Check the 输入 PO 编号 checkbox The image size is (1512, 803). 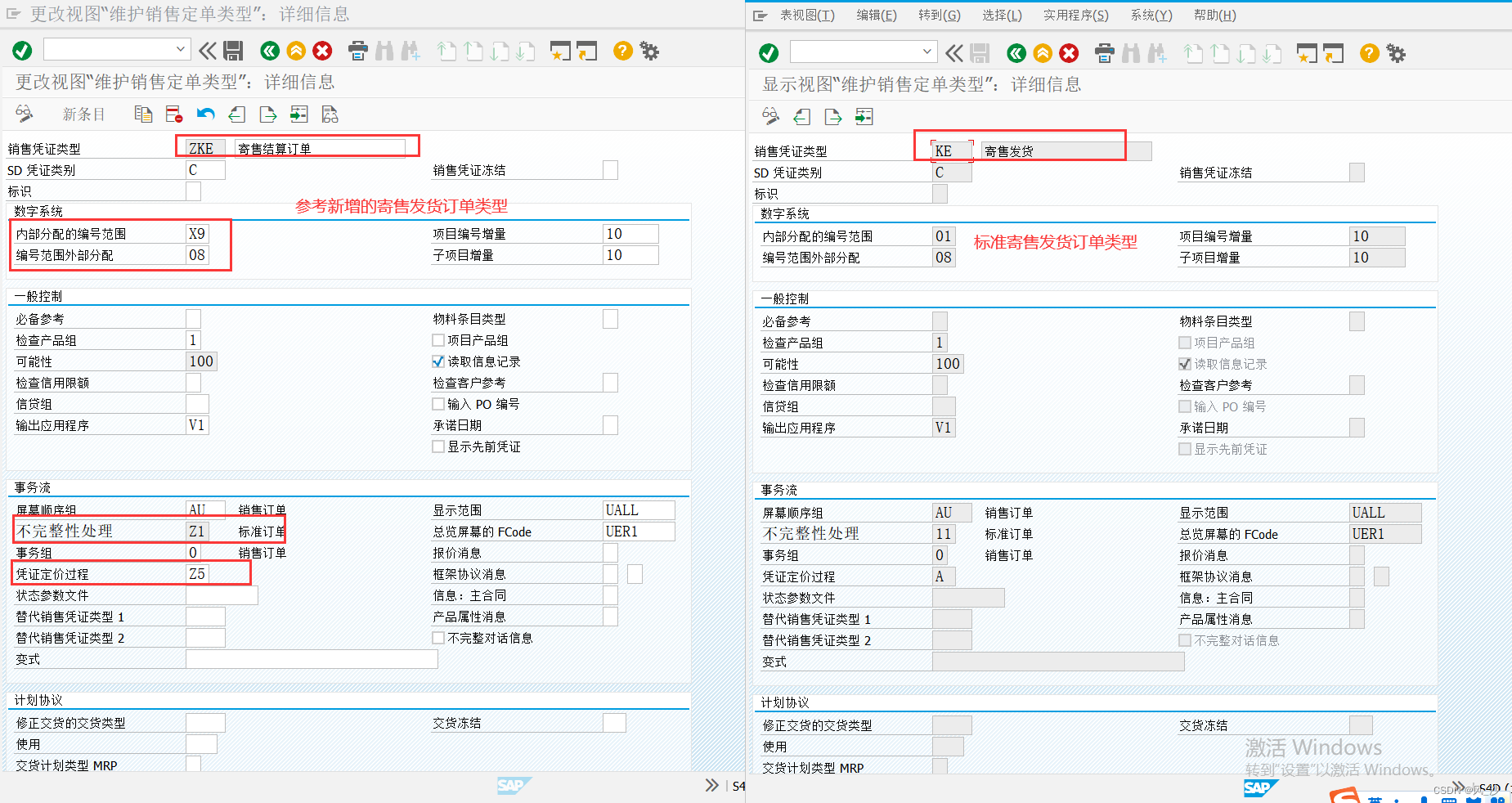coord(437,403)
